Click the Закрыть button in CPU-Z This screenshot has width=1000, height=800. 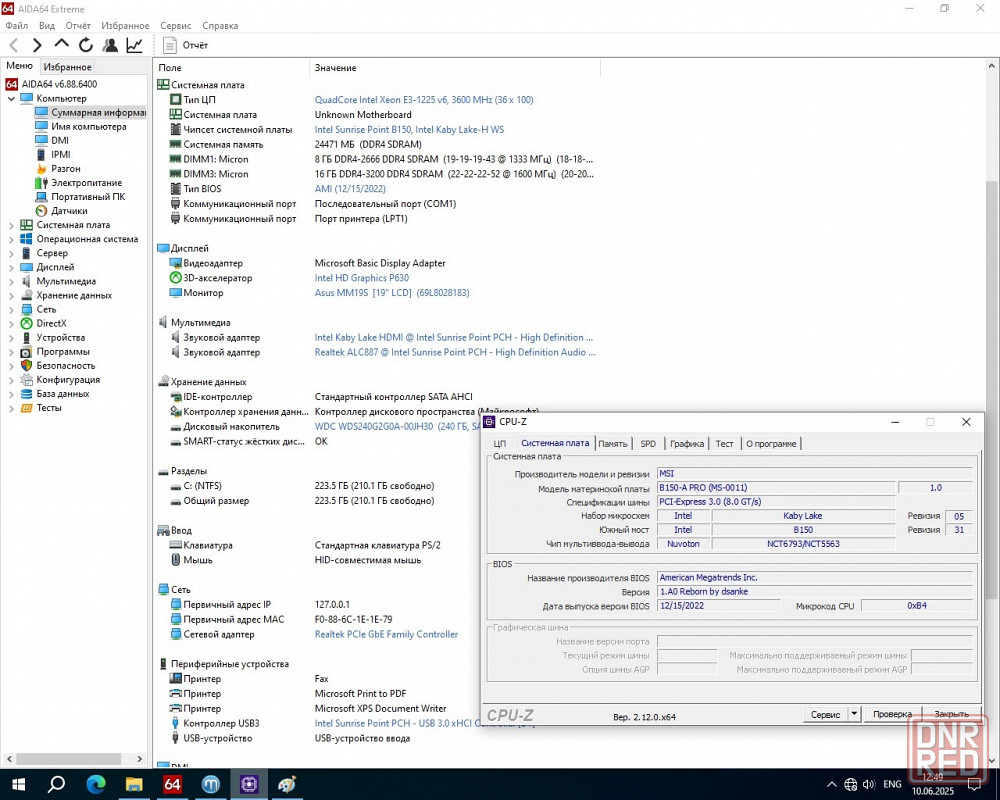(951, 715)
